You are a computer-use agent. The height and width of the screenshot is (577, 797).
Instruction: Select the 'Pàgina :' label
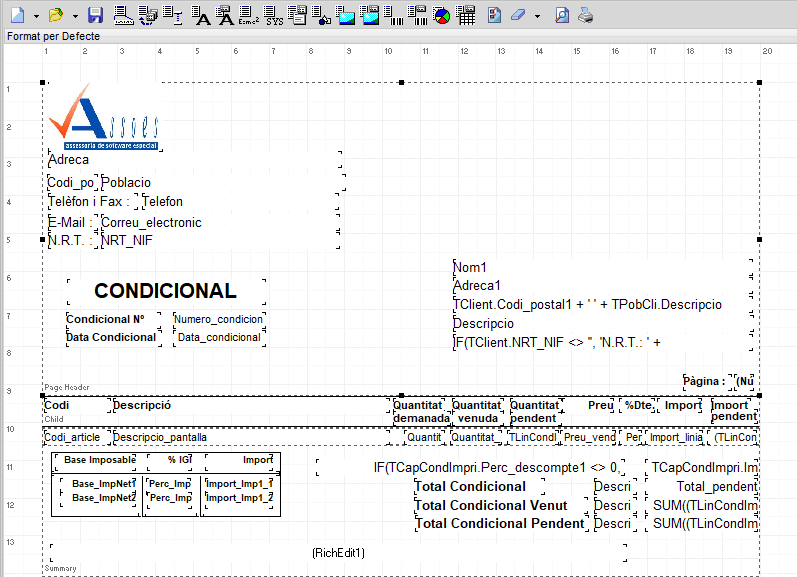coord(707,381)
